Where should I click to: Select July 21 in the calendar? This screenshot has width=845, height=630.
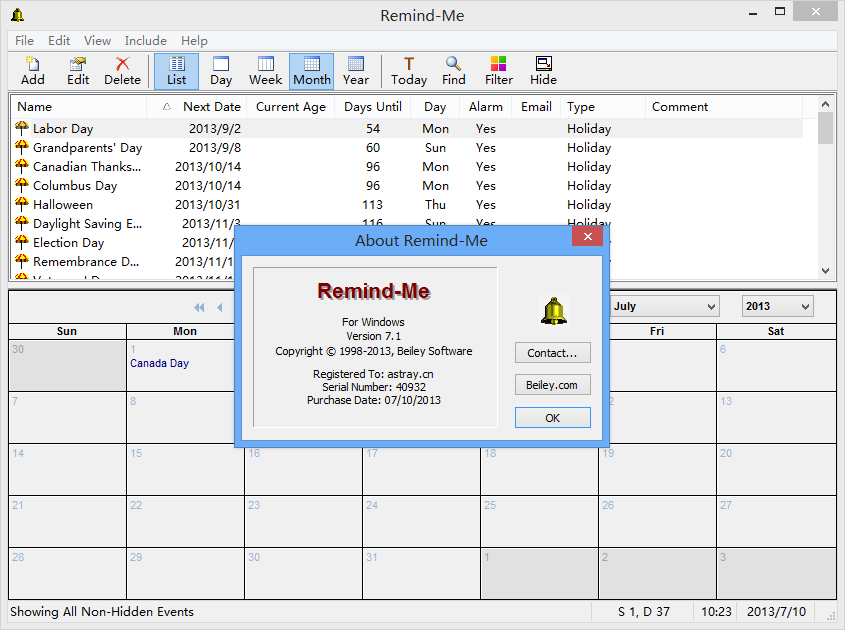coord(67,522)
